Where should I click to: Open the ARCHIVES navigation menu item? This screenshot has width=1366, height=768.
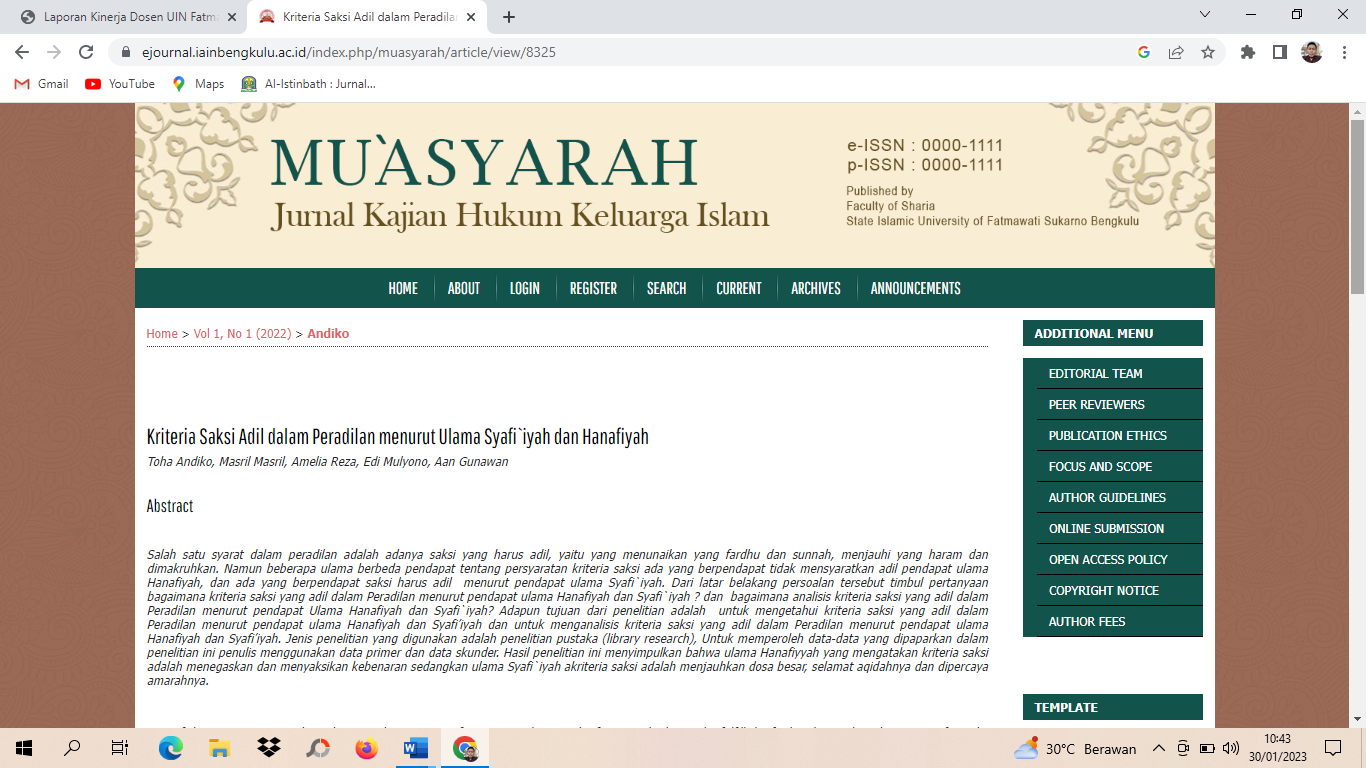click(x=815, y=288)
